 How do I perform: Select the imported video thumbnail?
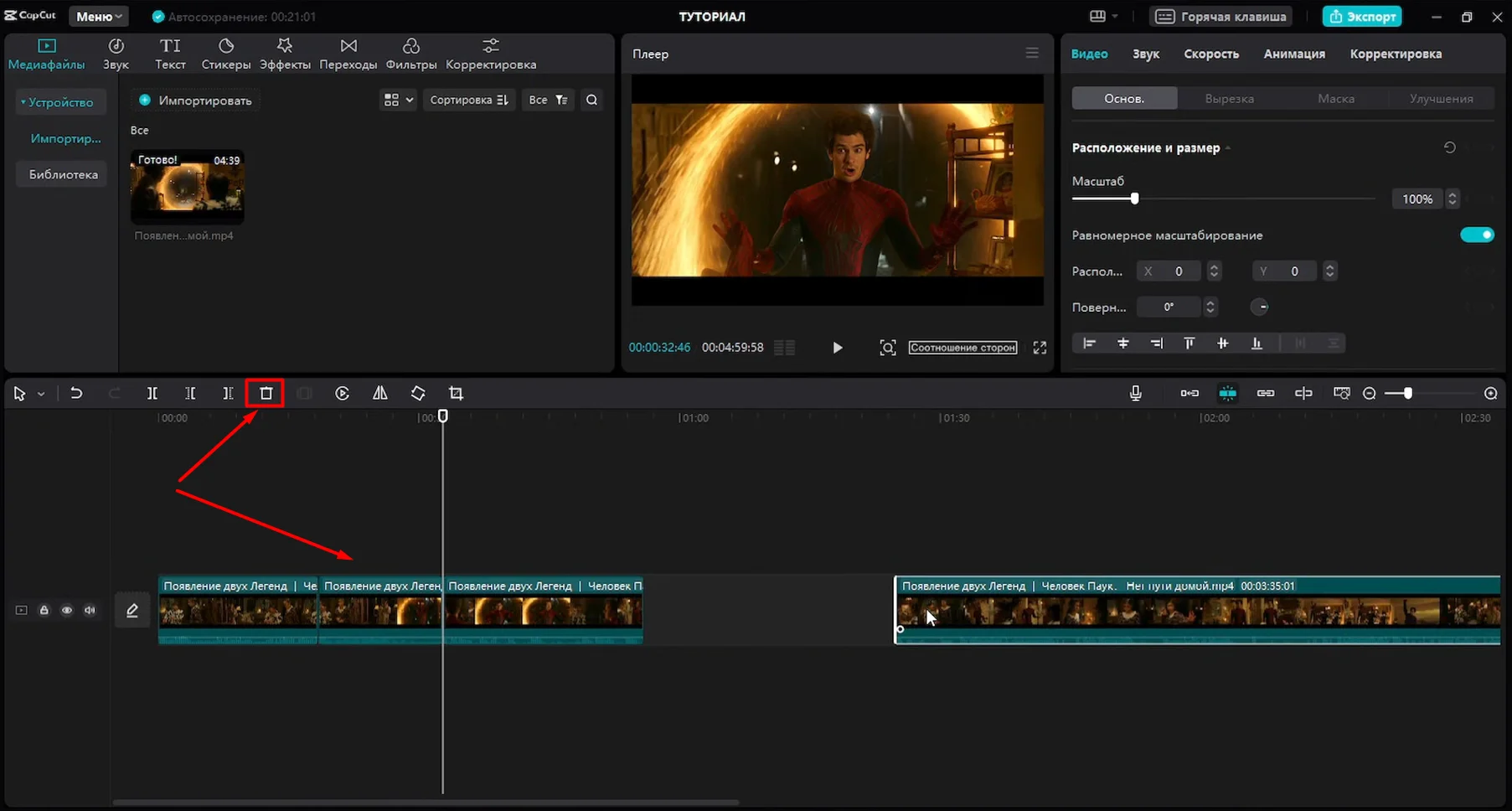(x=188, y=186)
